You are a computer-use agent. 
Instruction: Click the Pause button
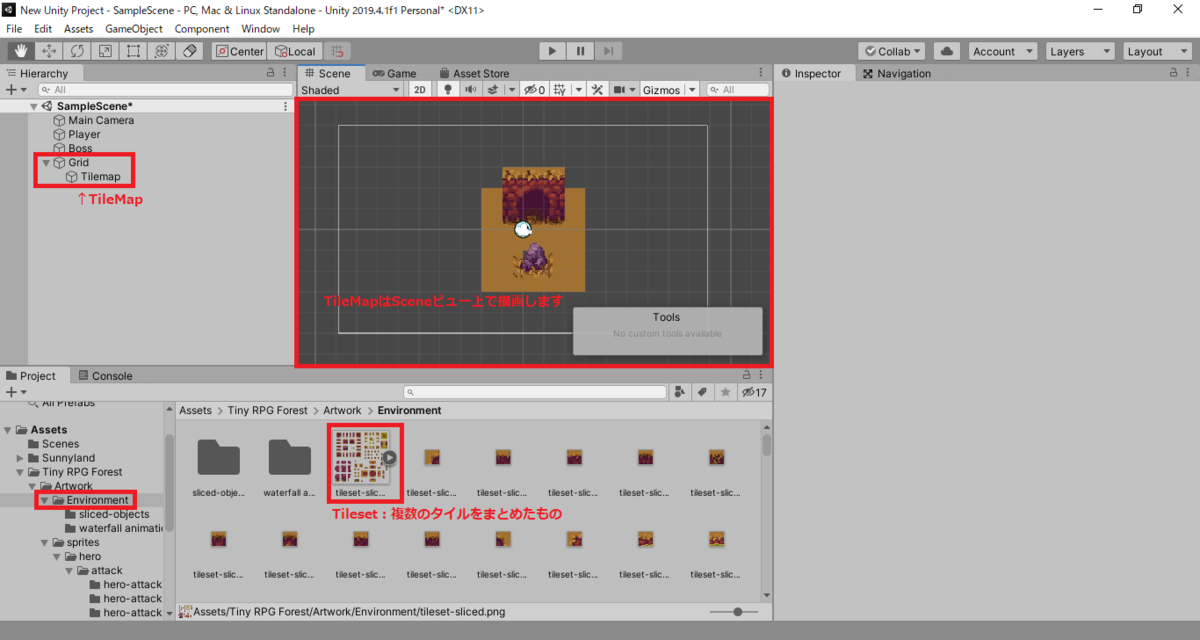pyautogui.click(x=580, y=51)
